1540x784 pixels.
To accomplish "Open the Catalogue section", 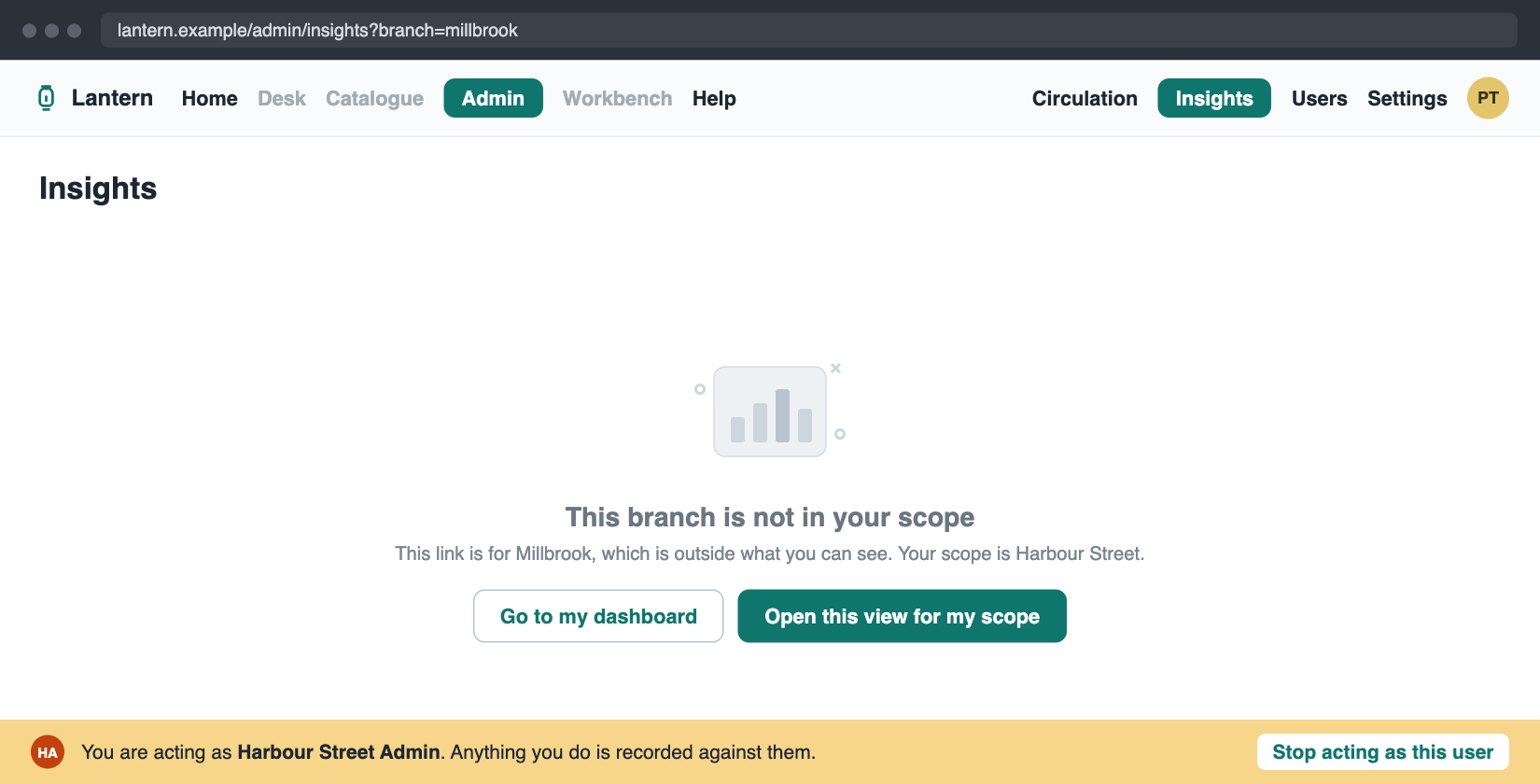I will (374, 98).
